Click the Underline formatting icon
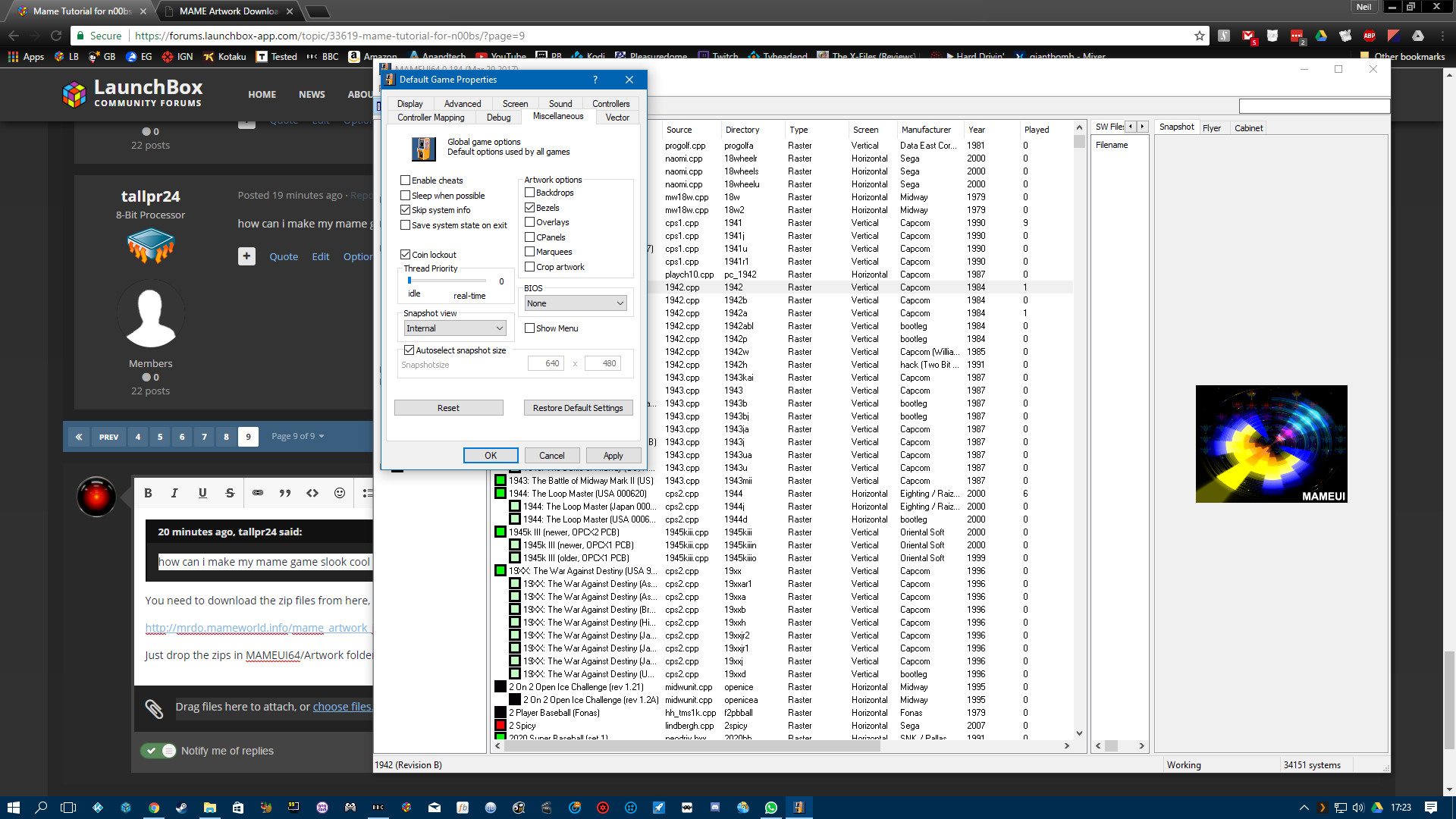 pos(202,493)
